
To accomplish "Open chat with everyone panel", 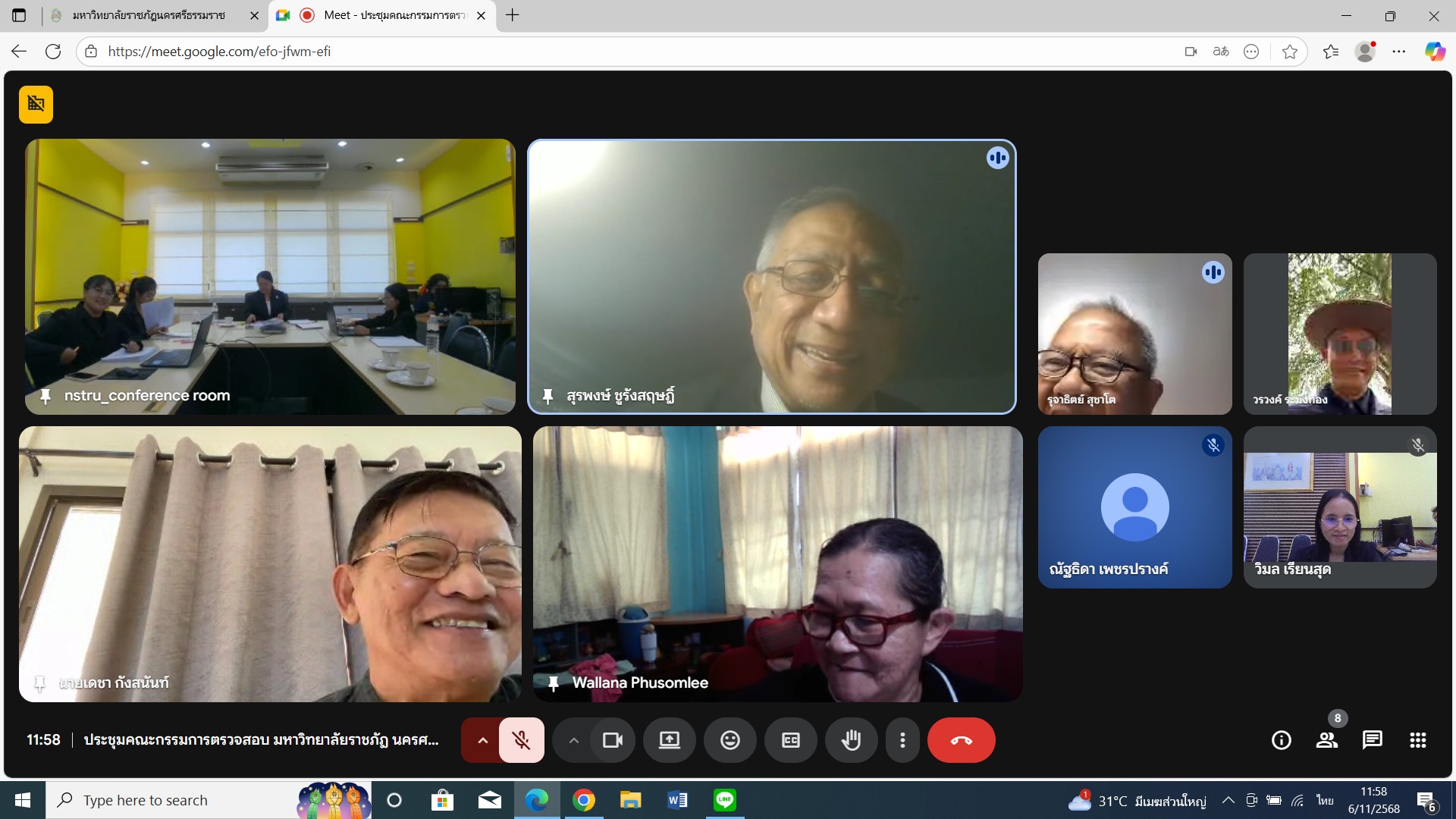I will point(1372,740).
